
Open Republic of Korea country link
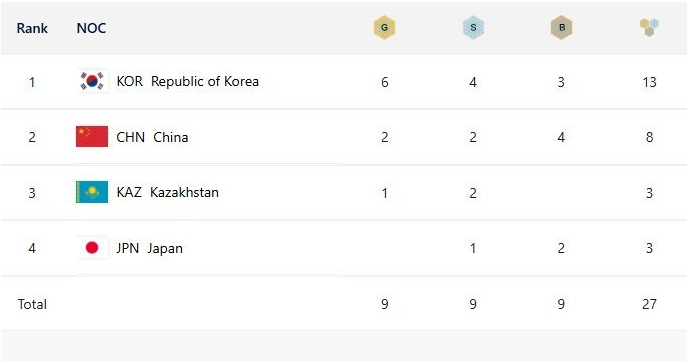pos(205,81)
